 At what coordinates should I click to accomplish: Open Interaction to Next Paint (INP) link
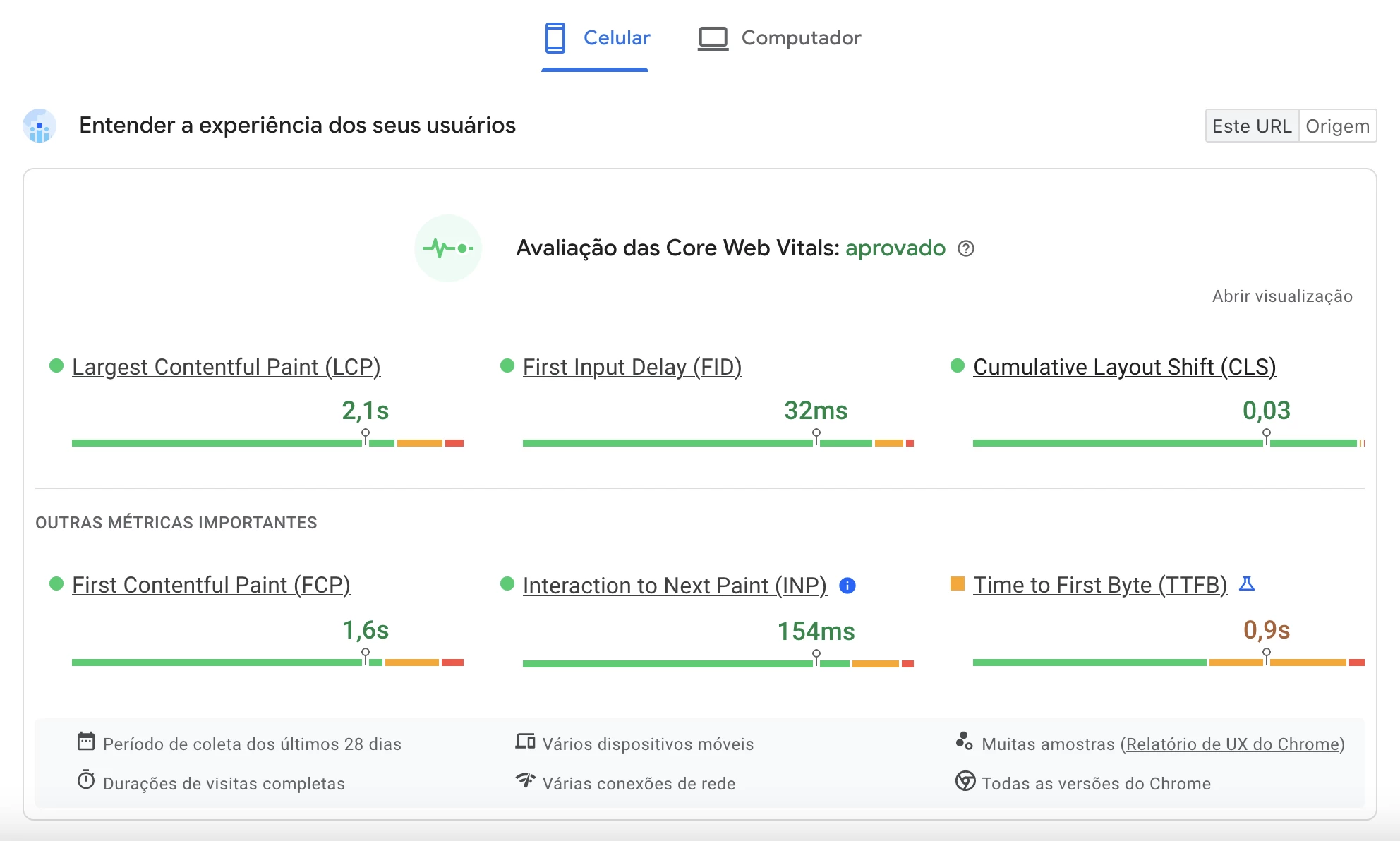(x=675, y=586)
